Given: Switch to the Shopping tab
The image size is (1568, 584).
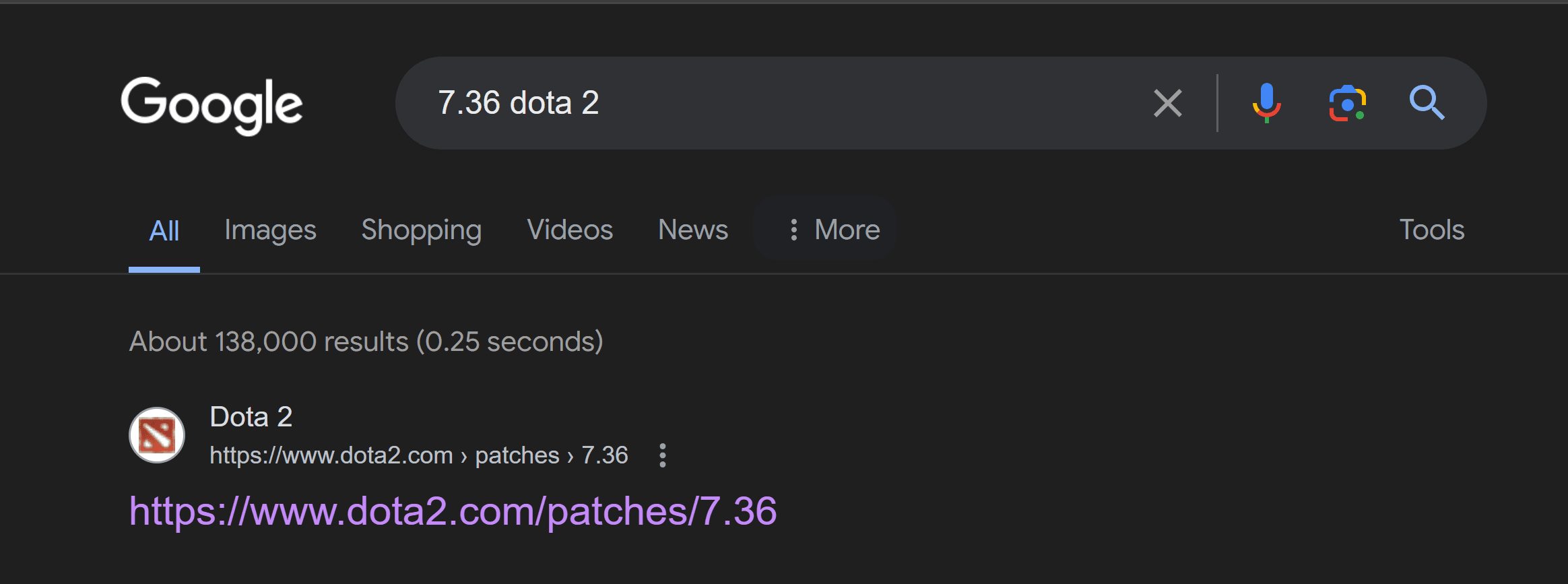Looking at the screenshot, I should 421,230.
